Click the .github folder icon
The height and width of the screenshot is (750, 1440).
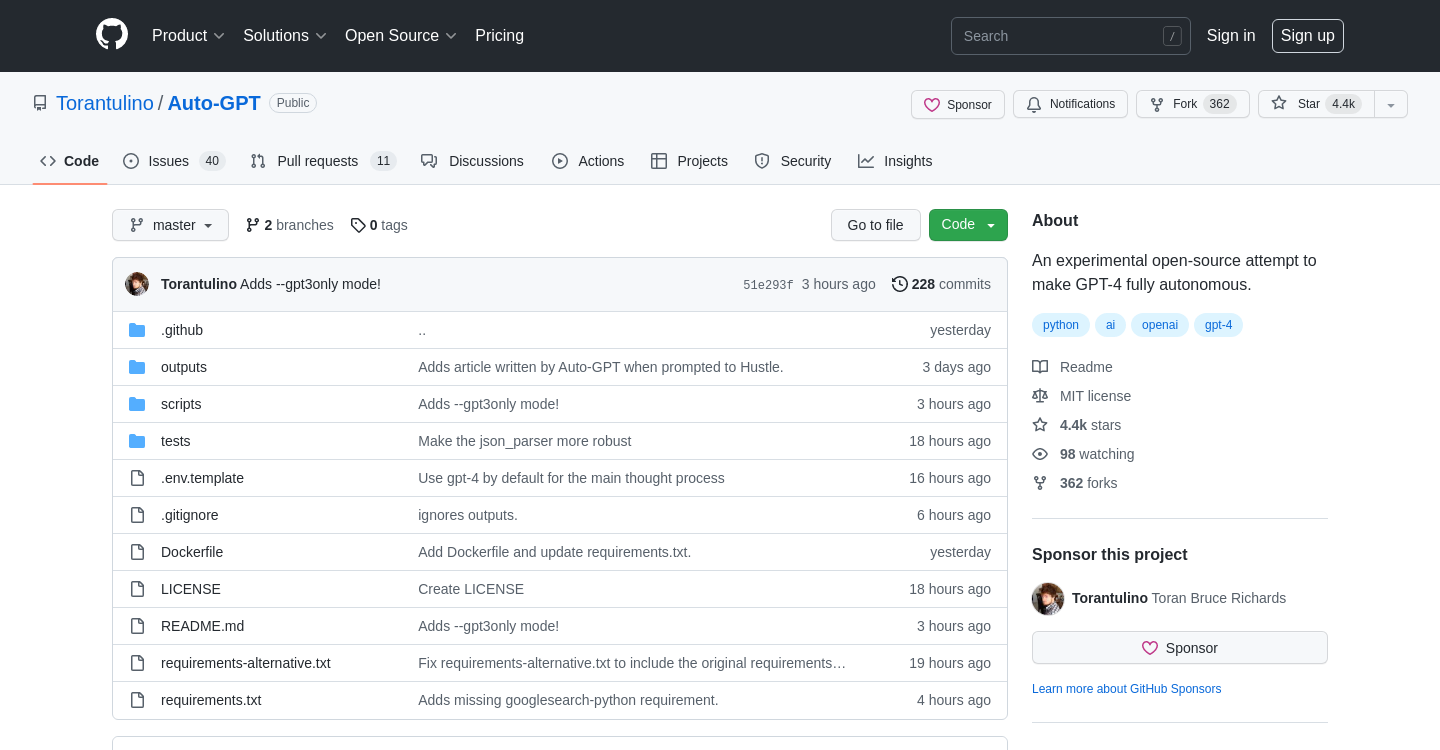point(137,330)
